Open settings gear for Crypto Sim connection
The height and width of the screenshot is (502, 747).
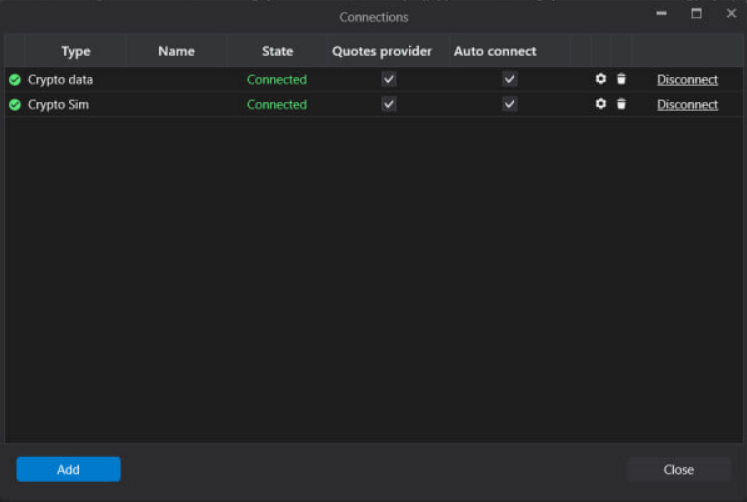tap(600, 104)
